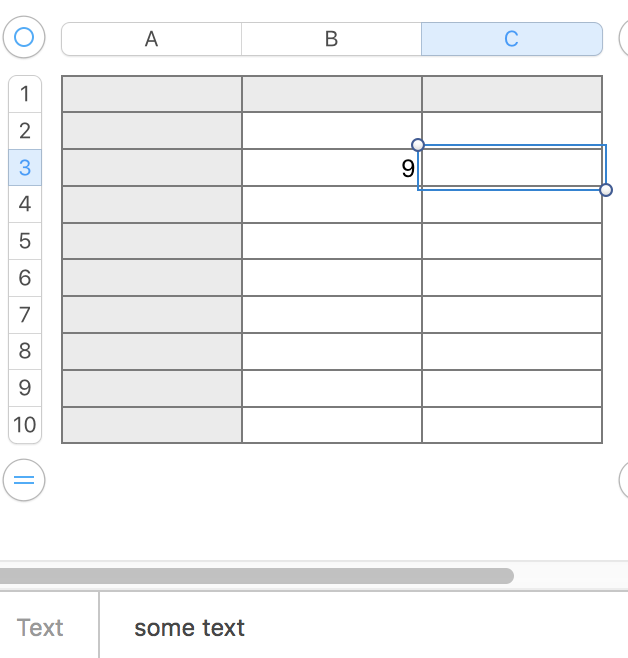Select column B header
This screenshot has height=658, width=628.
(x=331, y=39)
